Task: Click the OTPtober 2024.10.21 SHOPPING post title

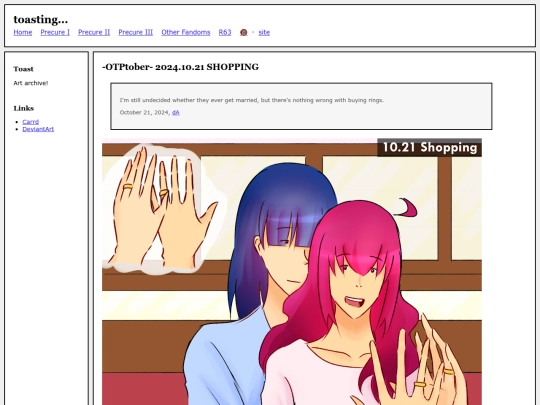Action: click(180, 67)
